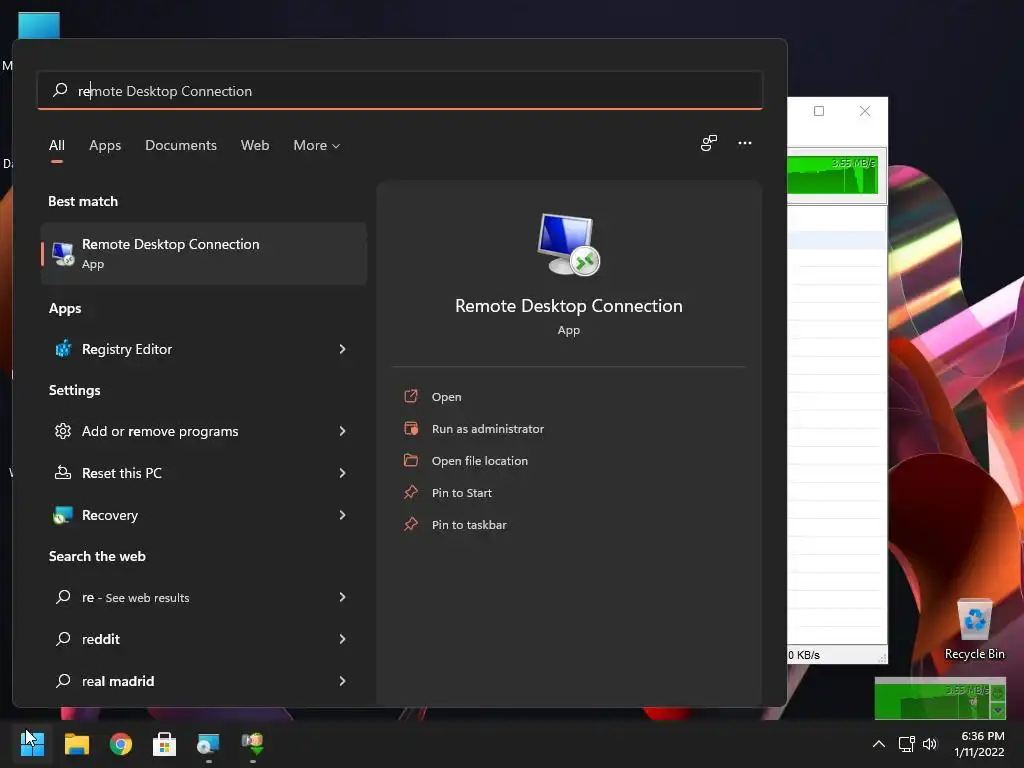Screen dimensions: 1024x768
Task: Click 'Add or remove programs' result text
Action: point(160,431)
